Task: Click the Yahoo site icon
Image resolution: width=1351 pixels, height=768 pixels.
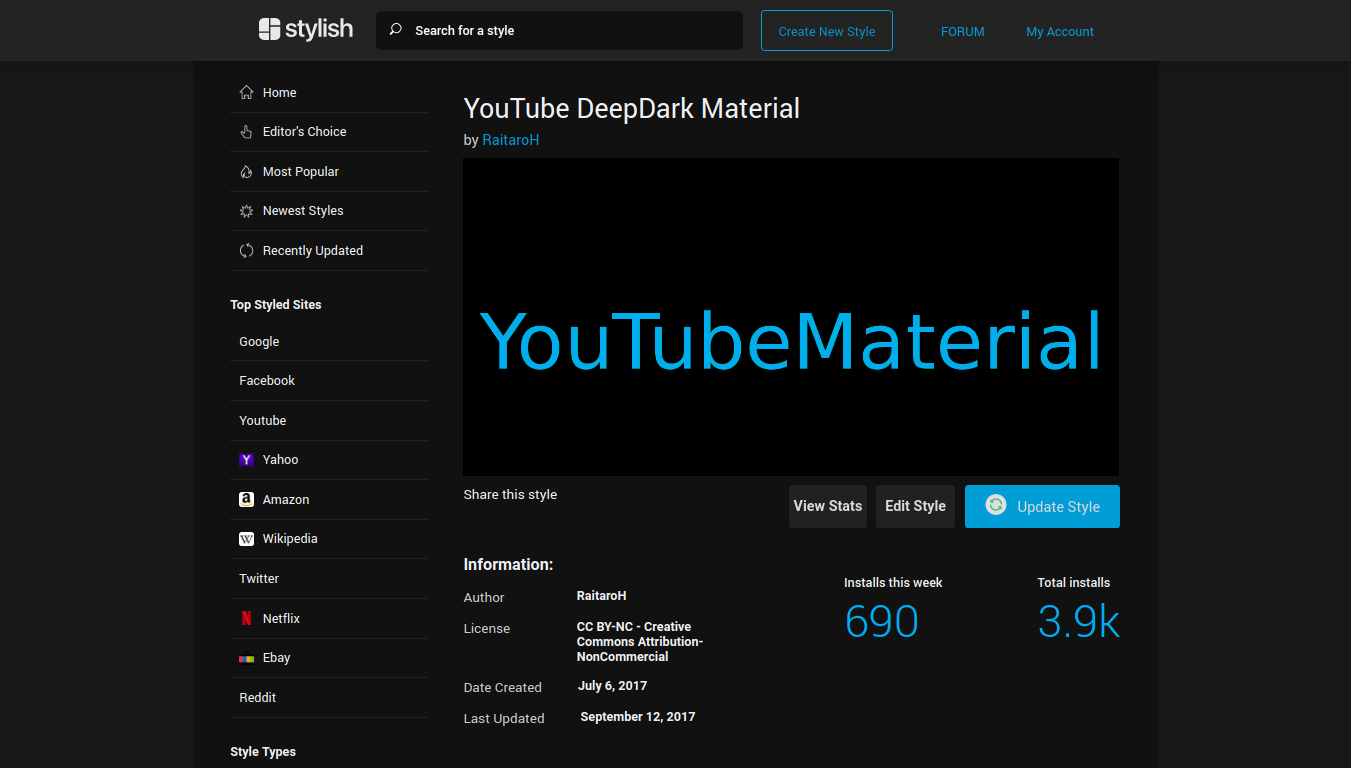Action: tap(246, 460)
